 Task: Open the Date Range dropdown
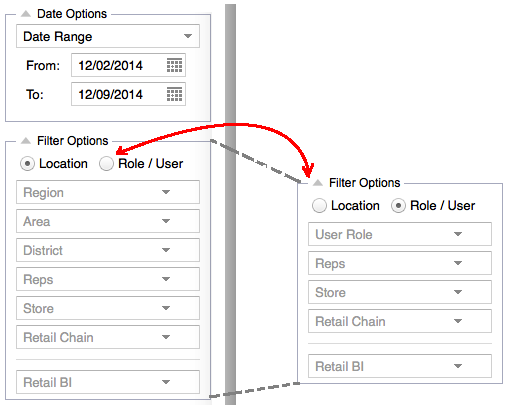click(x=108, y=36)
